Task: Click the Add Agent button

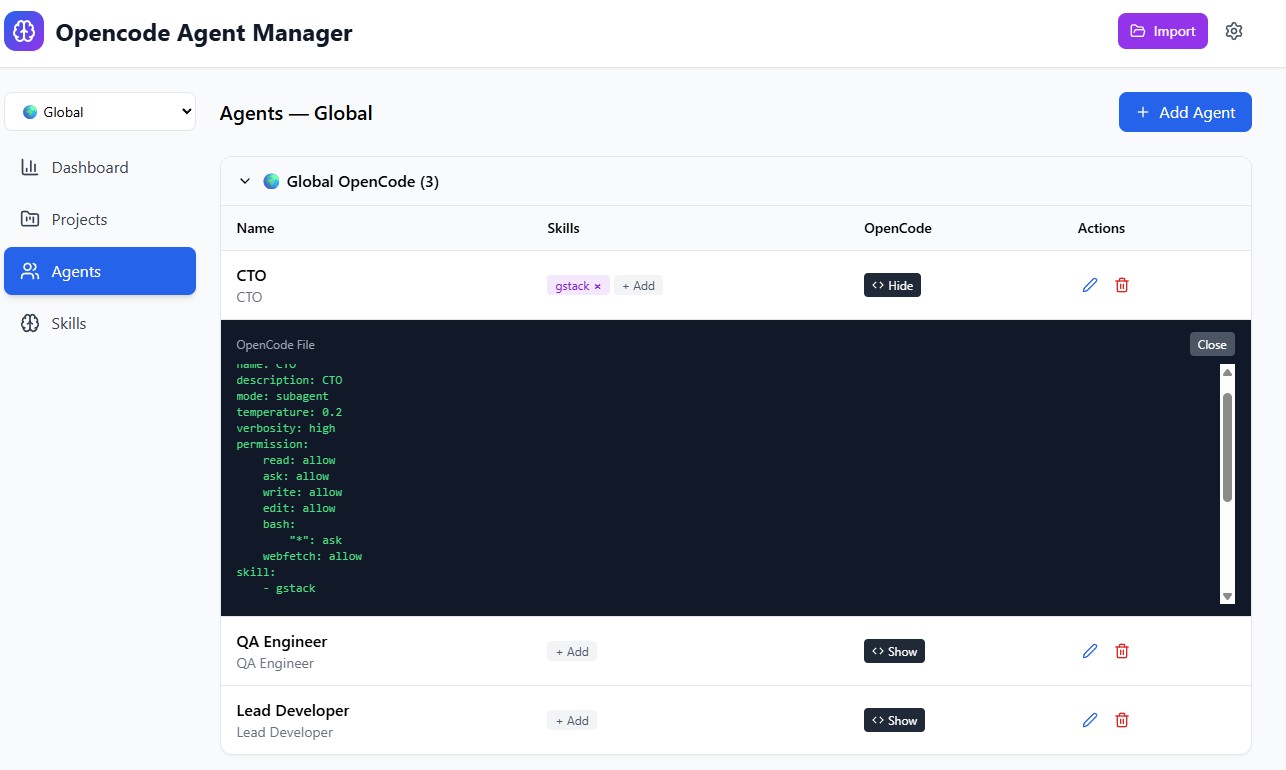Action: click(1185, 112)
